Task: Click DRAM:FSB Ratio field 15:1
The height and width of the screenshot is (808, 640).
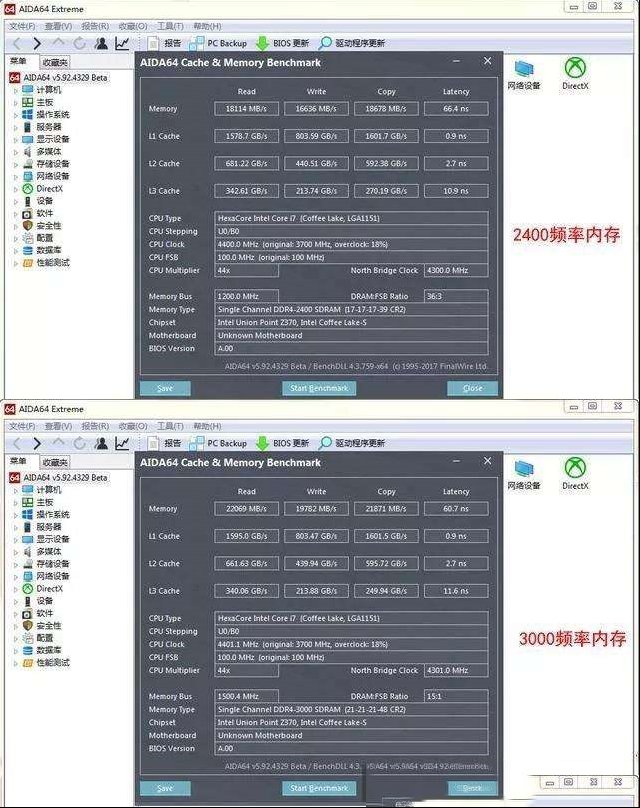Action: coord(456,696)
